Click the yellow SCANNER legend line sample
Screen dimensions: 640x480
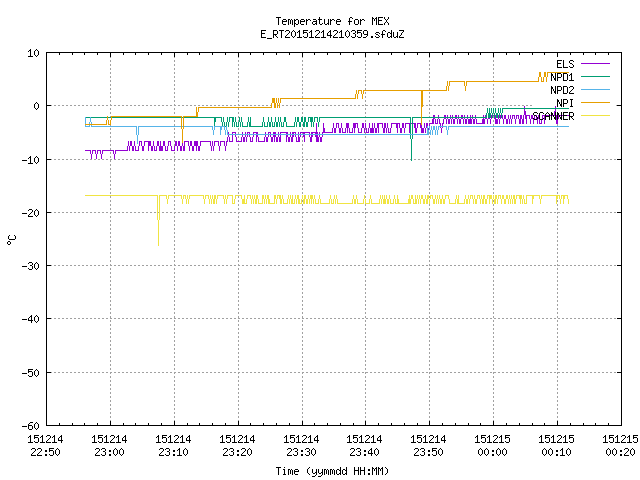point(595,116)
